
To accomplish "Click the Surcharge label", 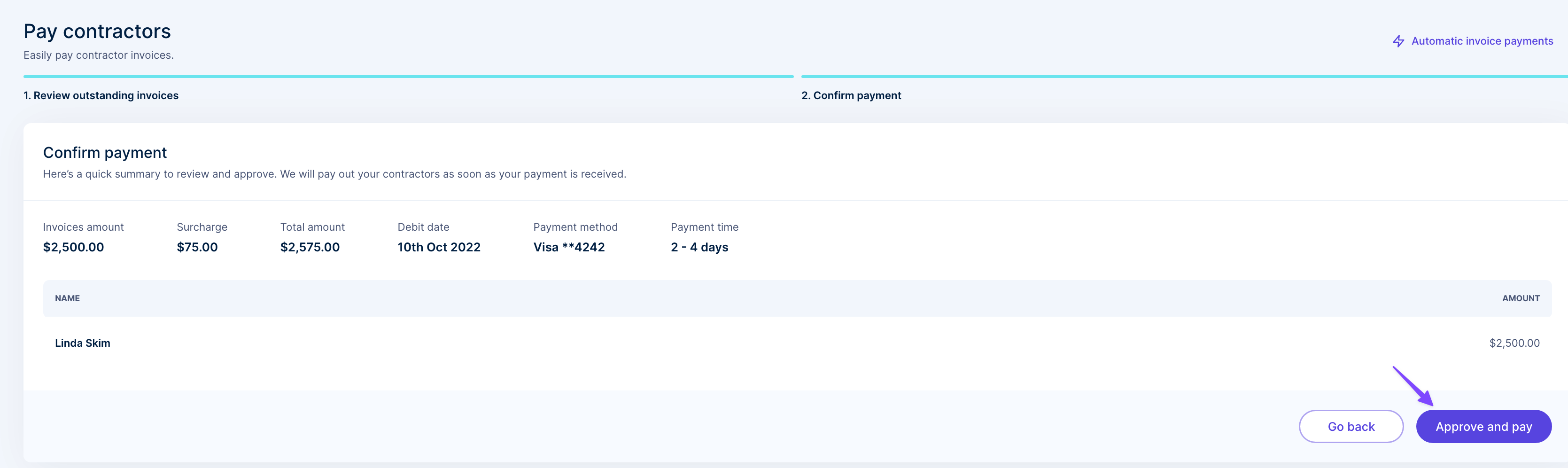I will [x=202, y=227].
